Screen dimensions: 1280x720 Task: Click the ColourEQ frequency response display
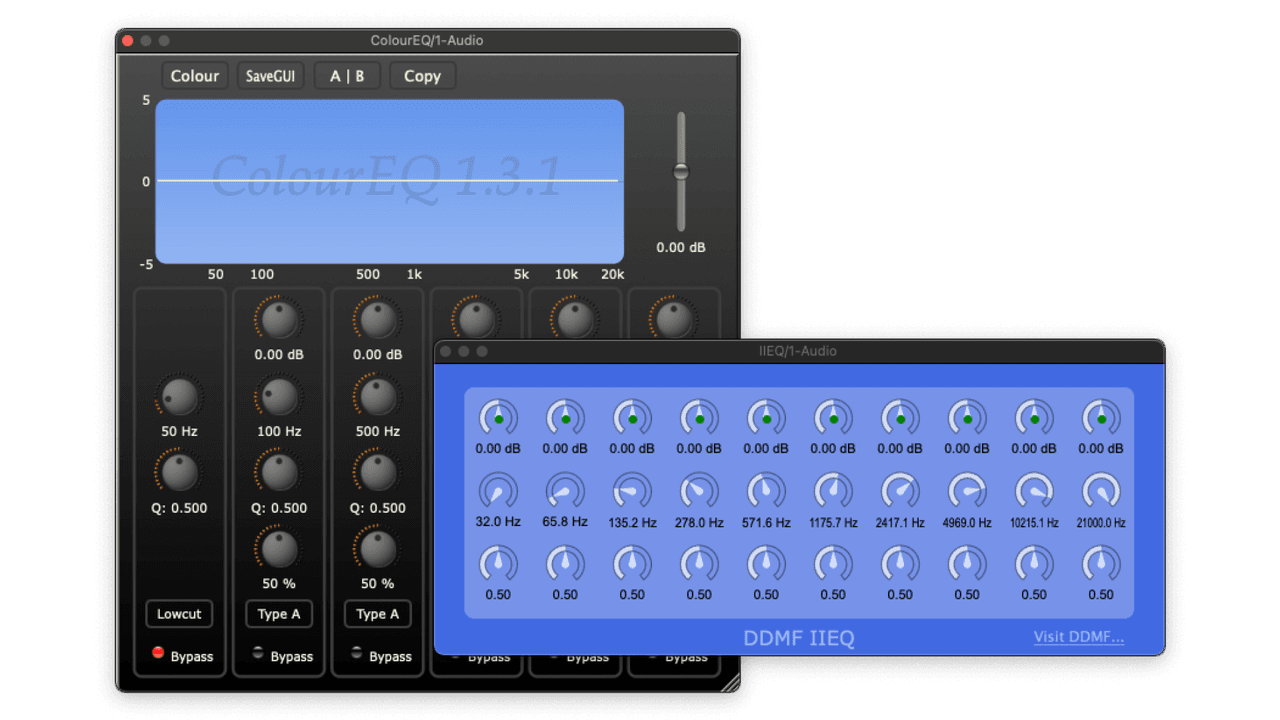388,181
